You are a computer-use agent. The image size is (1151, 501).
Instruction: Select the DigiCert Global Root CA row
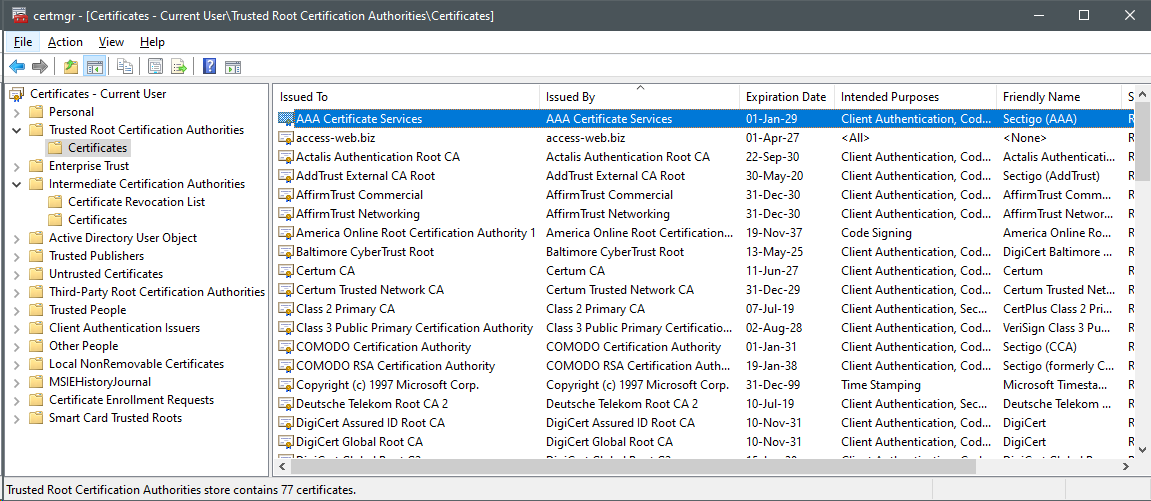pyautogui.click(x=705, y=442)
